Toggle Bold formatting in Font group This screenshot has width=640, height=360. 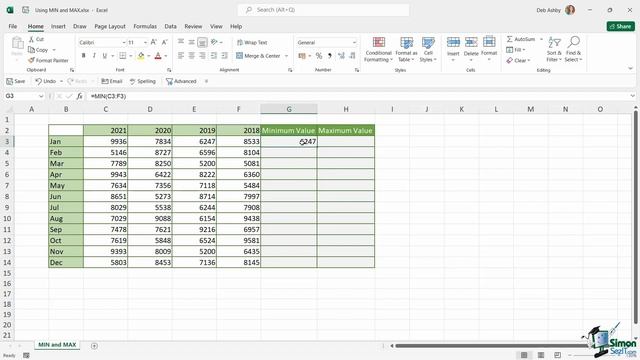(x=84, y=56)
